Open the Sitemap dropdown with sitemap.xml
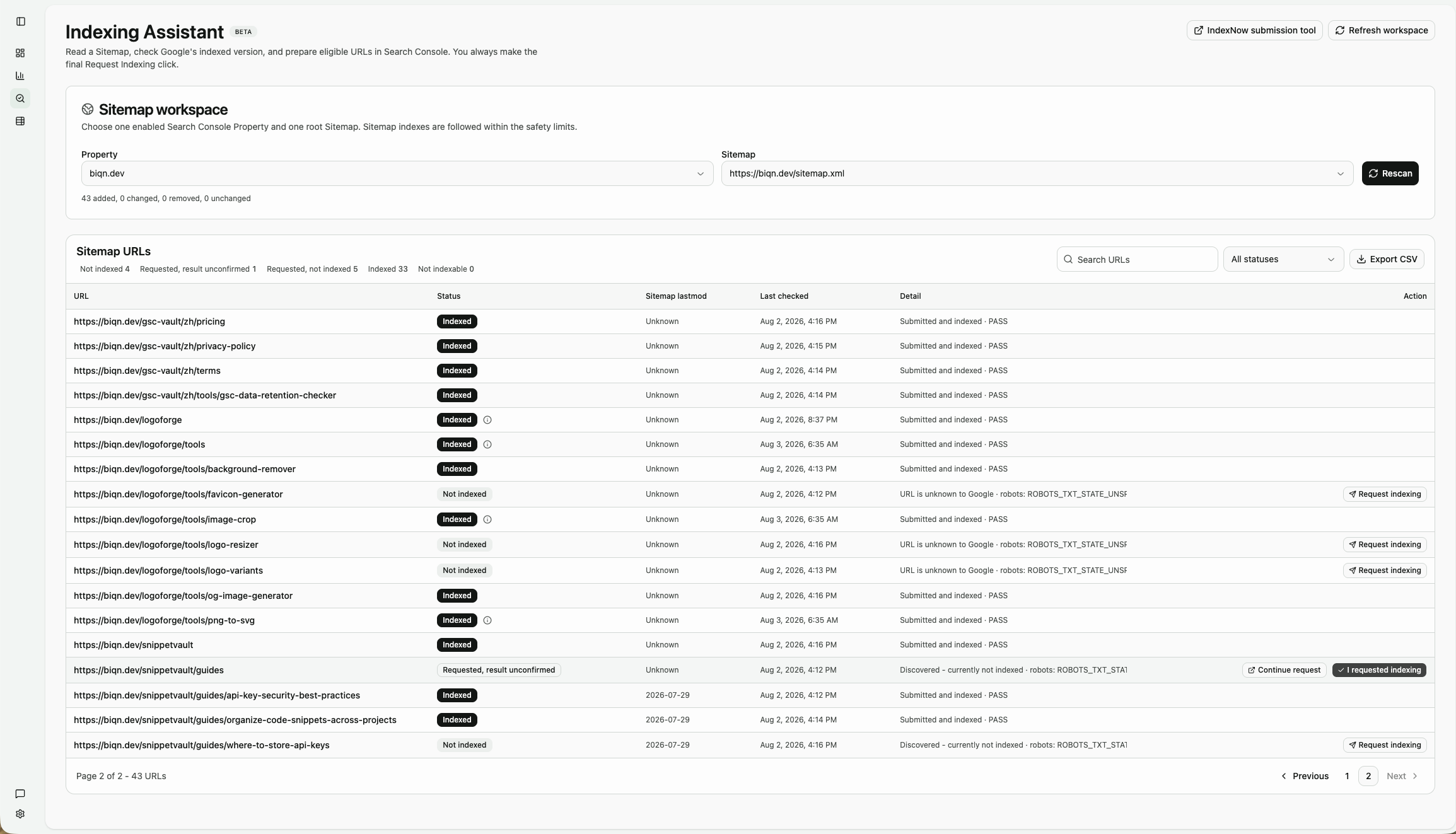This screenshot has width=1456, height=834. coord(1037,173)
